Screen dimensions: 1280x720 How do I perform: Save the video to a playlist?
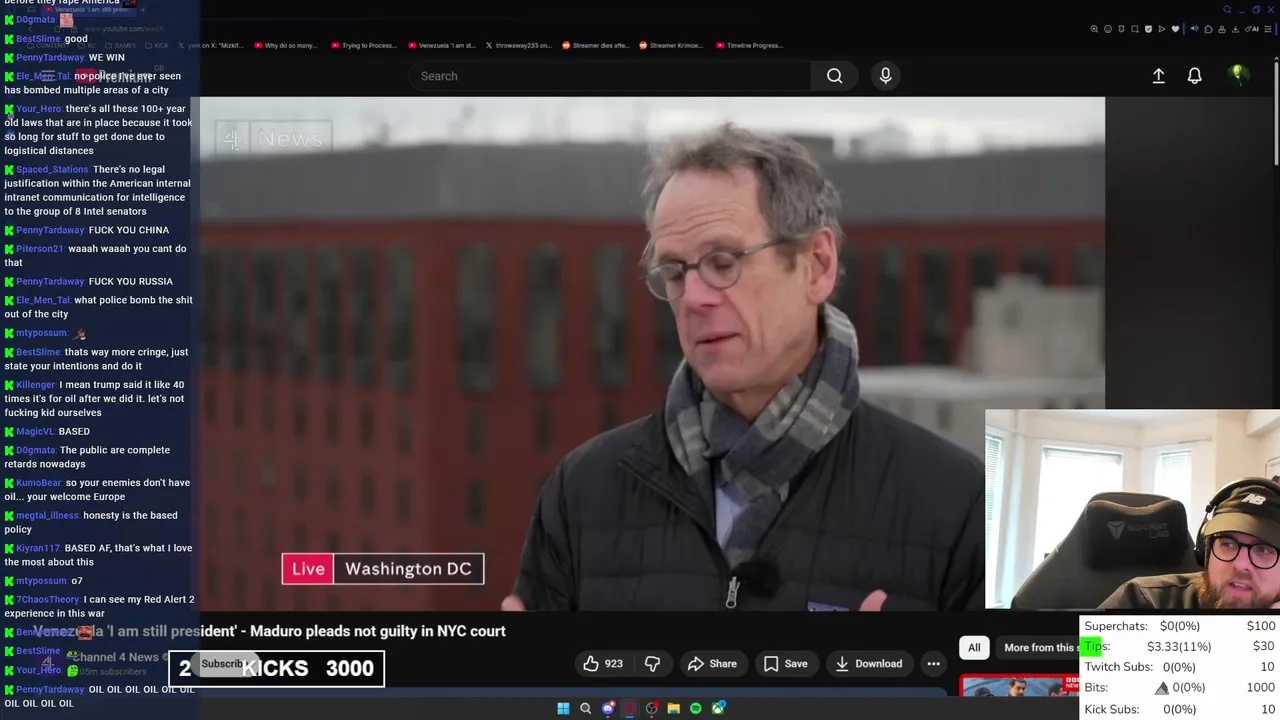pos(785,663)
